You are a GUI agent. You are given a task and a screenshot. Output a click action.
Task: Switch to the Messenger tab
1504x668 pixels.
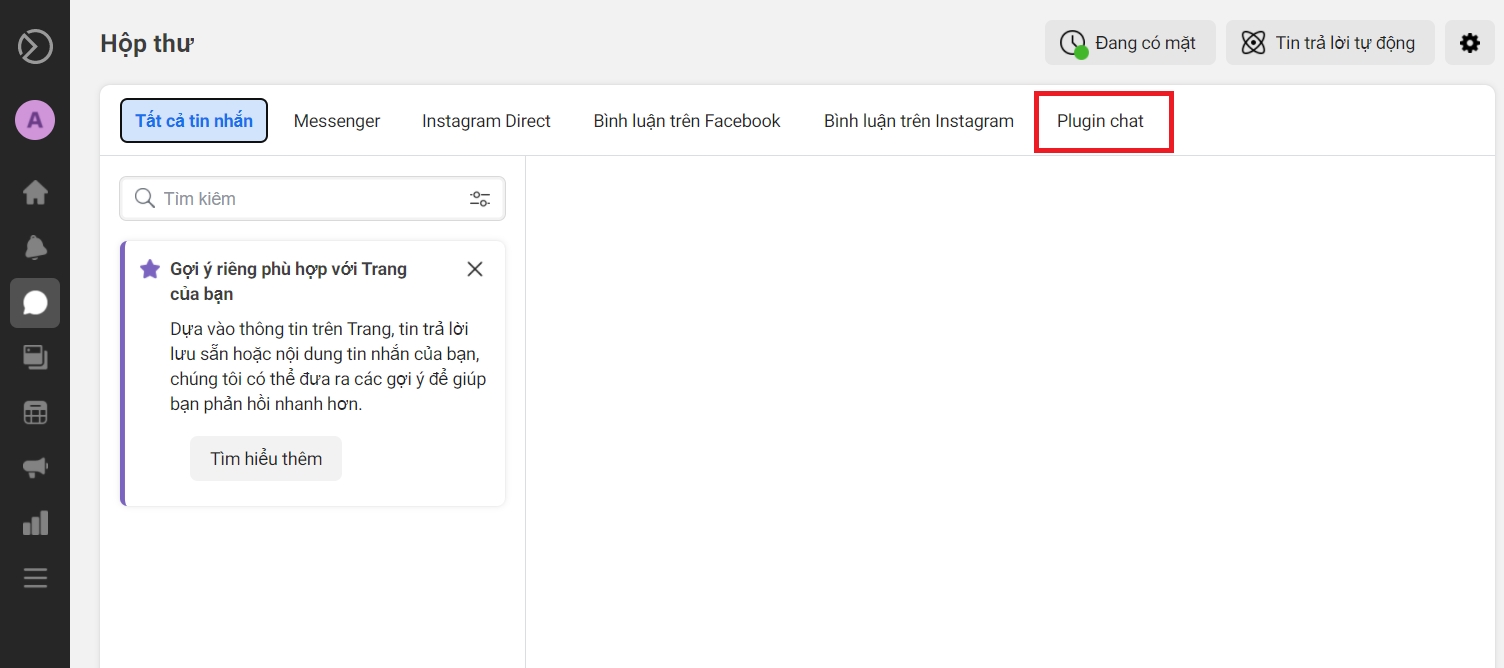coord(337,121)
